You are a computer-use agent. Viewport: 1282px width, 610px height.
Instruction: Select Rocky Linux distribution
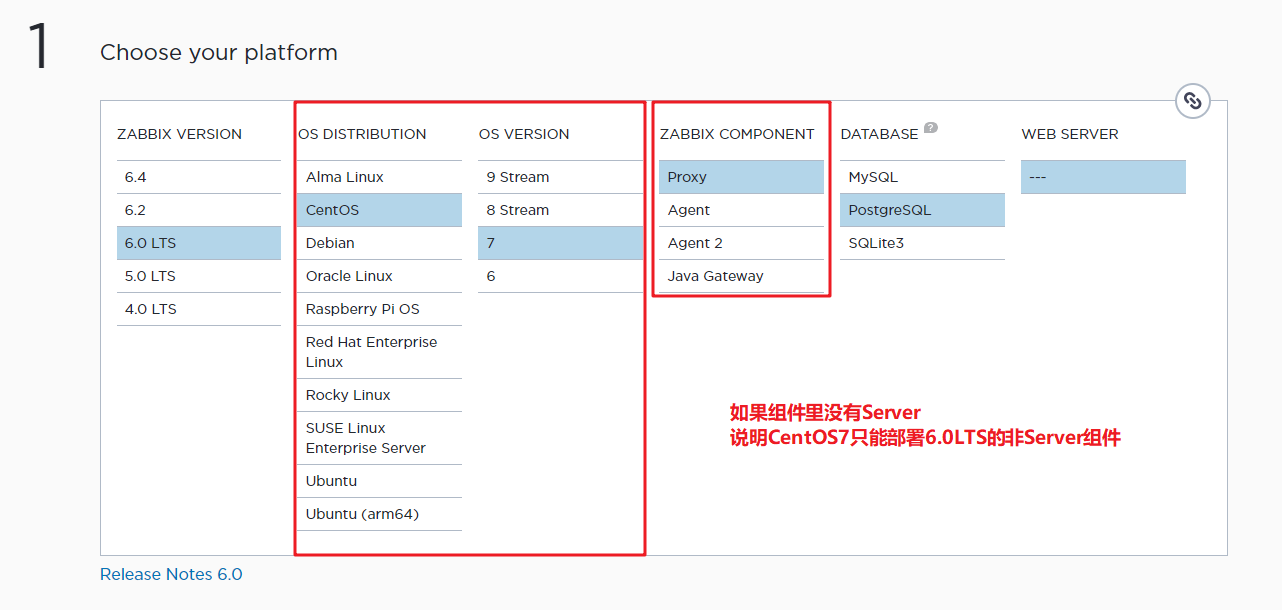coord(380,395)
